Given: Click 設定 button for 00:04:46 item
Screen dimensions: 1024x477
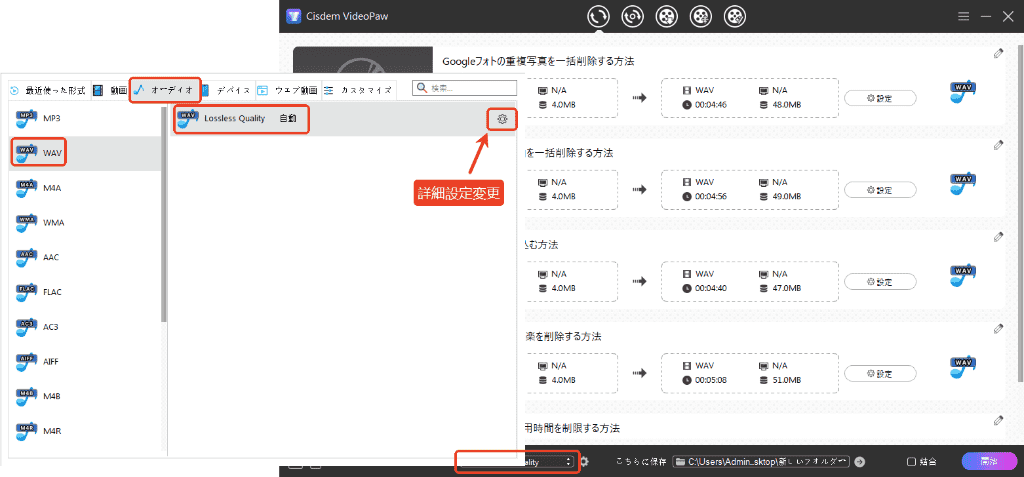Looking at the screenshot, I should (x=880, y=98).
